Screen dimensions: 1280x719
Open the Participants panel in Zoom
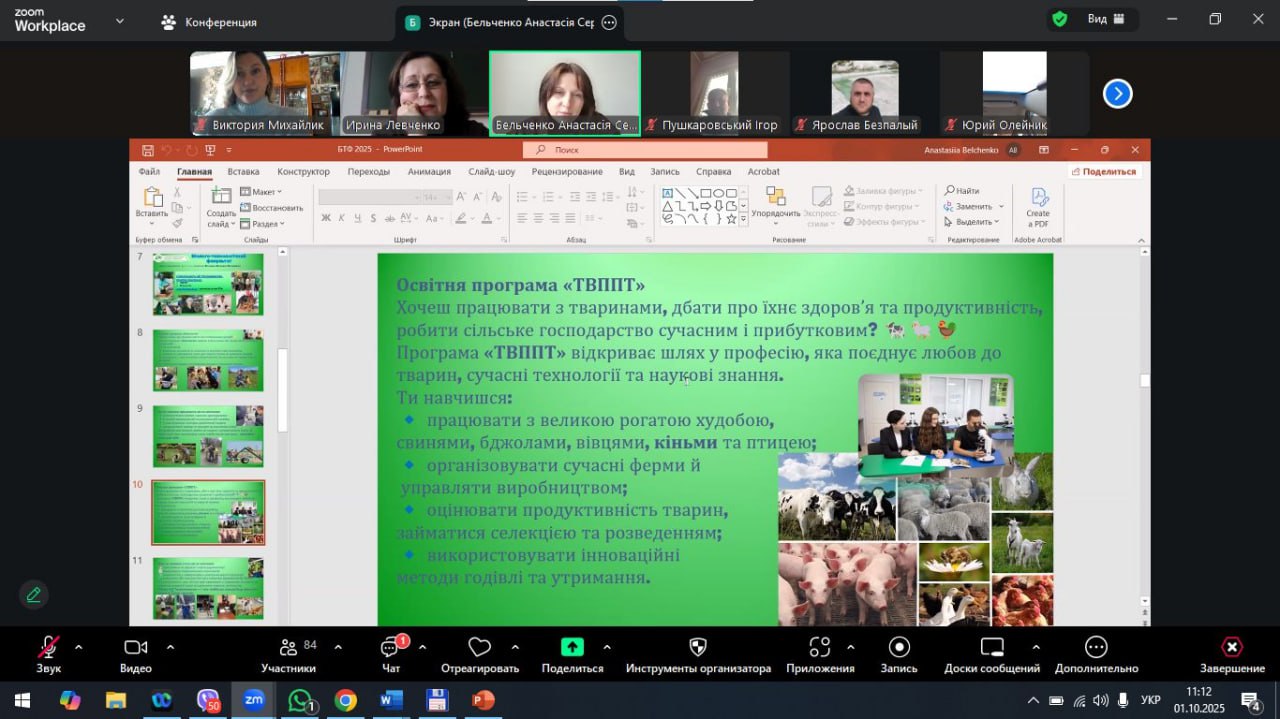tap(289, 647)
